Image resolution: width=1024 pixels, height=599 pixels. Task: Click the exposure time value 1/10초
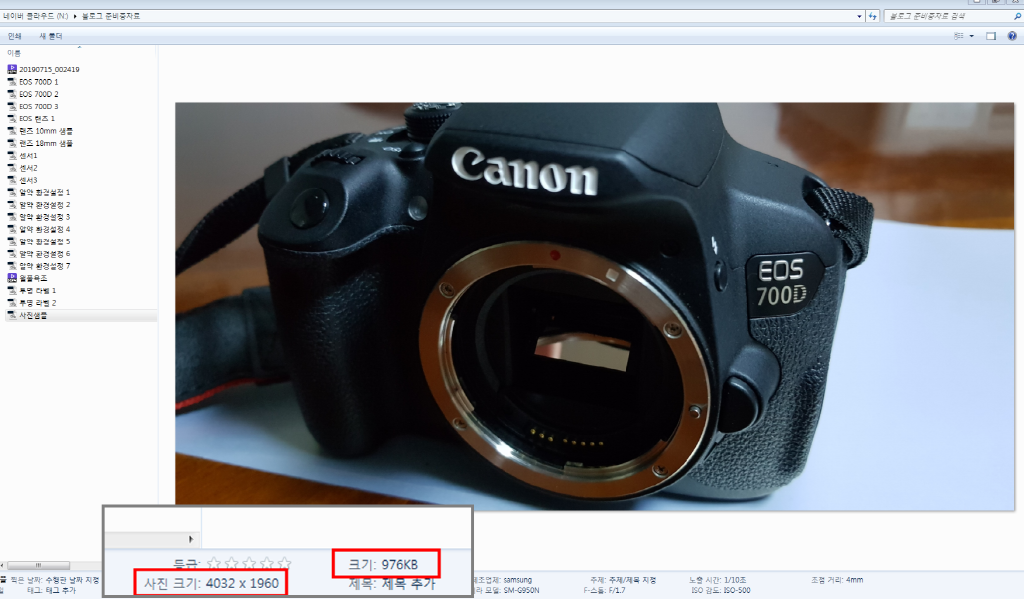pyautogui.click(x=734, y=580)
